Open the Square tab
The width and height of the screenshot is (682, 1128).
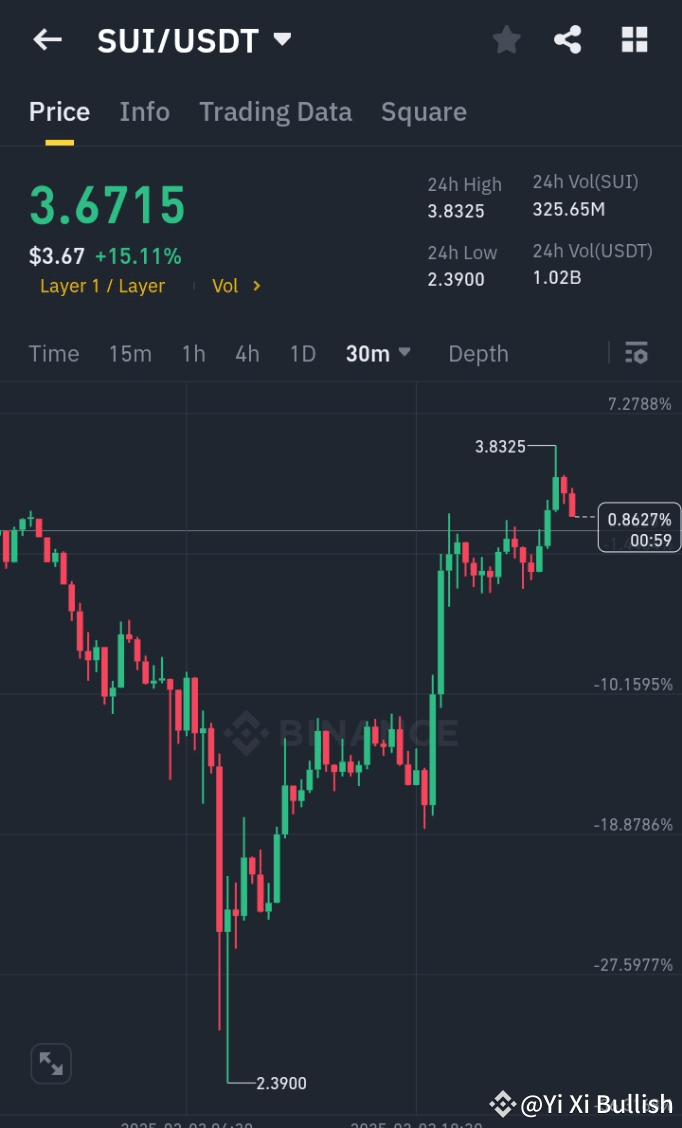pyautogui.click(x=423, y=111)
